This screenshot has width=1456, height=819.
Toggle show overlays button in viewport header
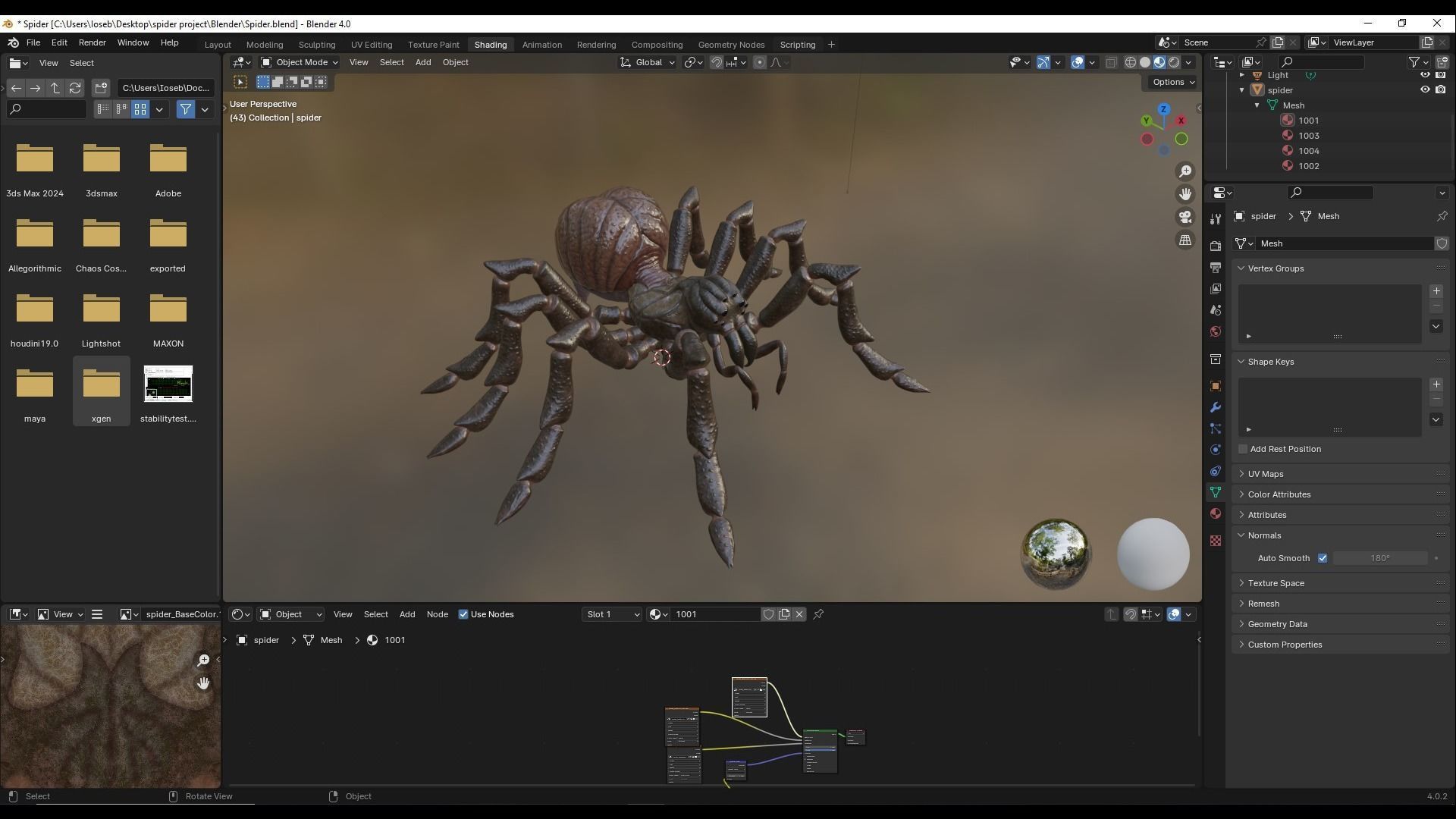pyautogui.click(x=1078, y=62)
